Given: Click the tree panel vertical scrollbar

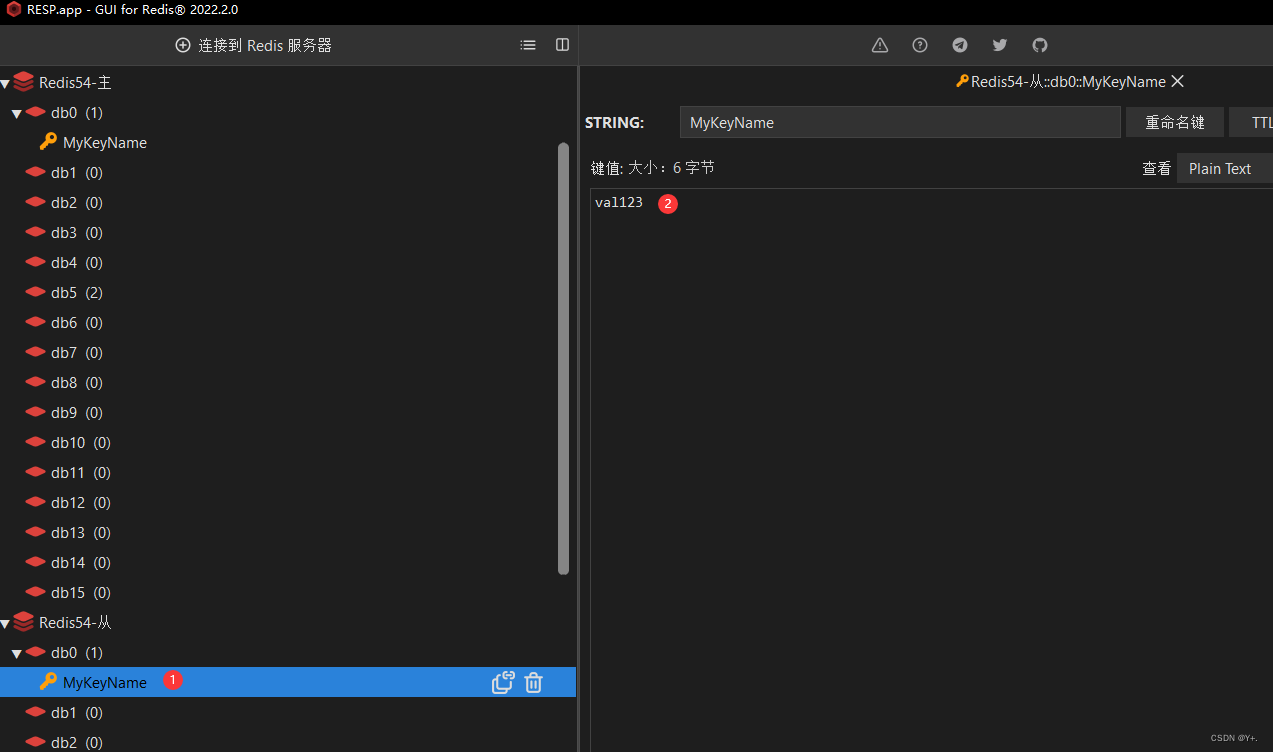Looking at the screenshot, I should 563,358.
